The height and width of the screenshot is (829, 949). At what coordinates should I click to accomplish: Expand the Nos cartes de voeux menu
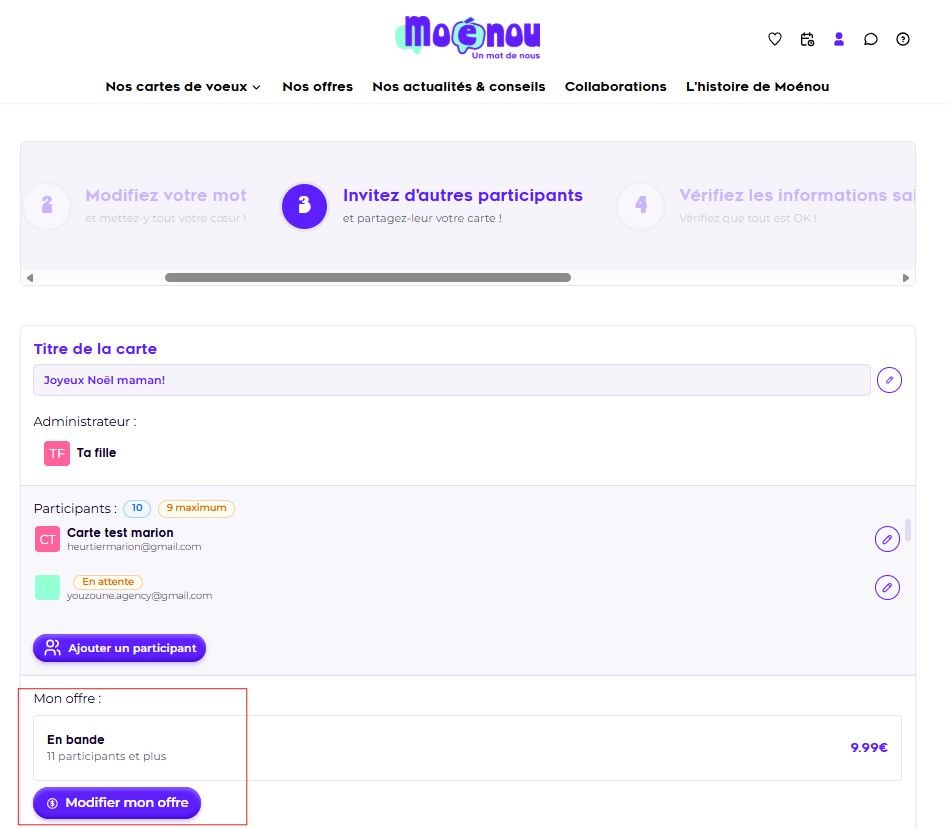click(x=183, y=87)
